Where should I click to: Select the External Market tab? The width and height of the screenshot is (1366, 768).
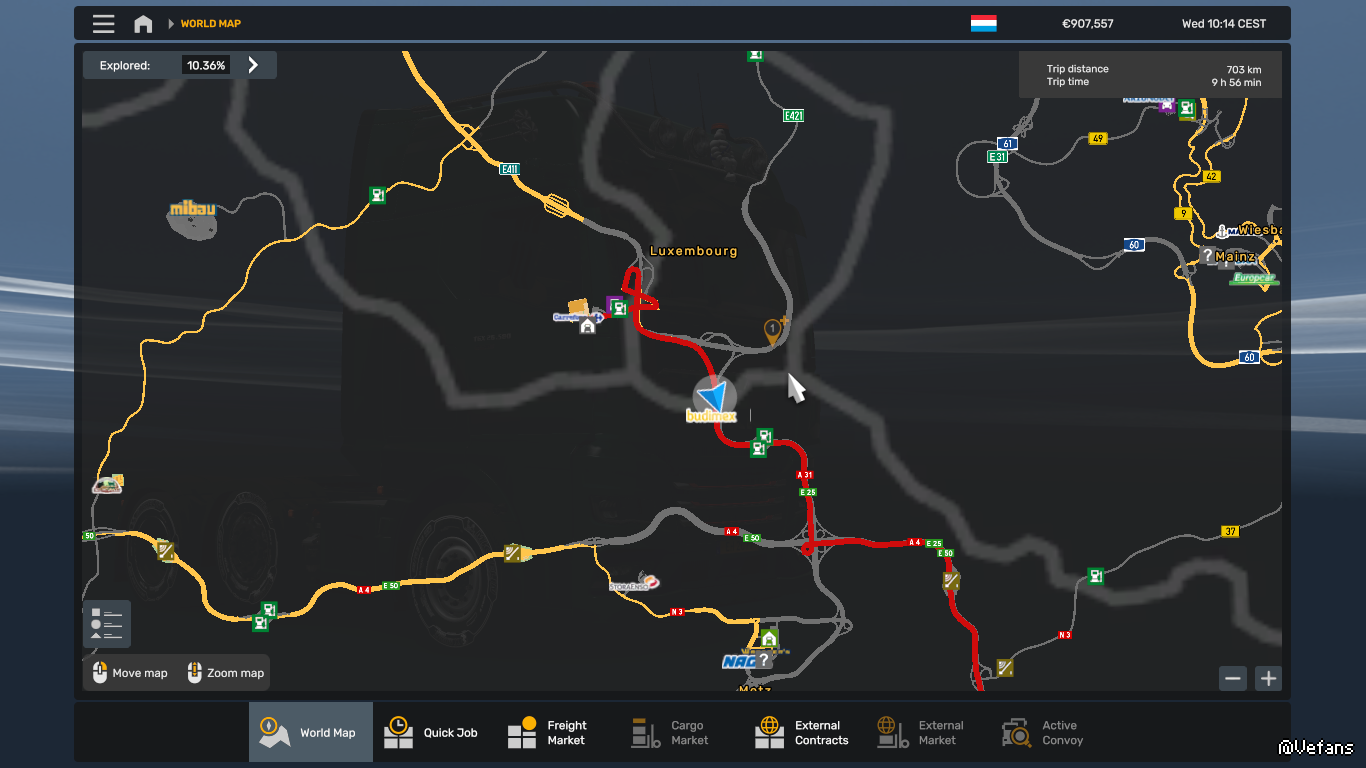(931, 733)
